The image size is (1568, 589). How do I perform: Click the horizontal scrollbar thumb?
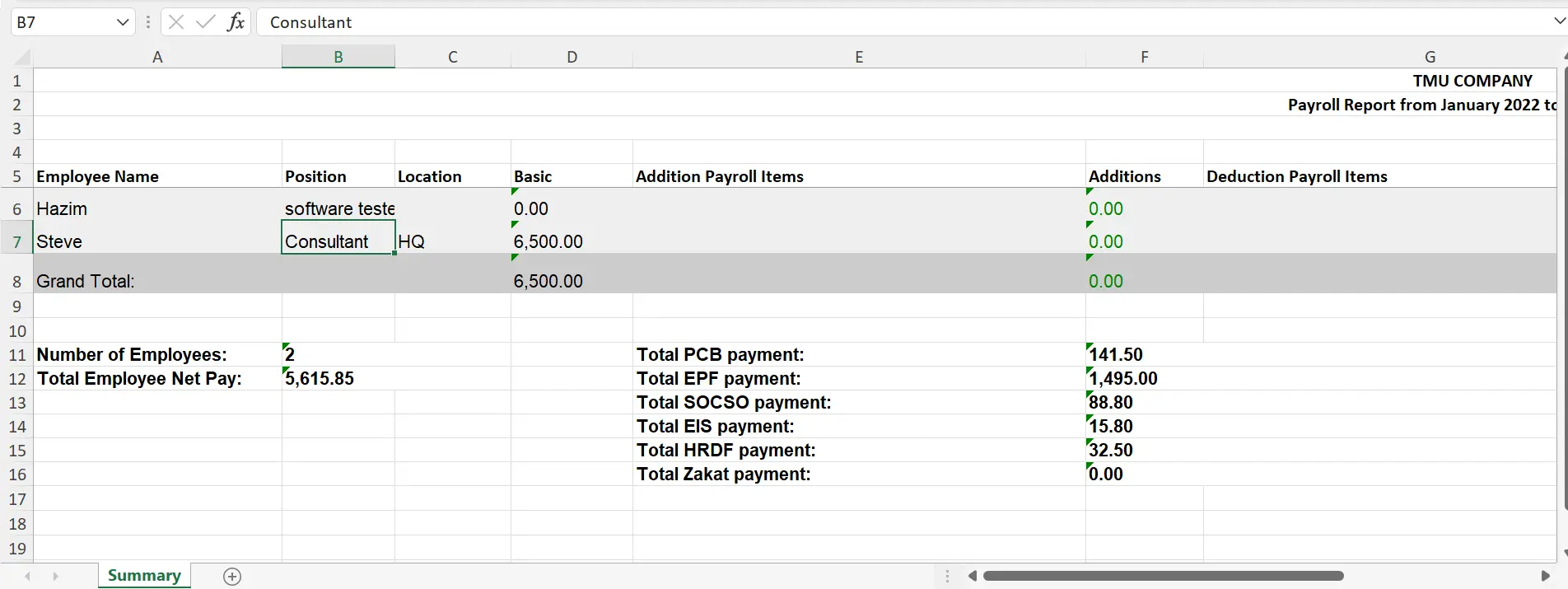[1164, 576]
